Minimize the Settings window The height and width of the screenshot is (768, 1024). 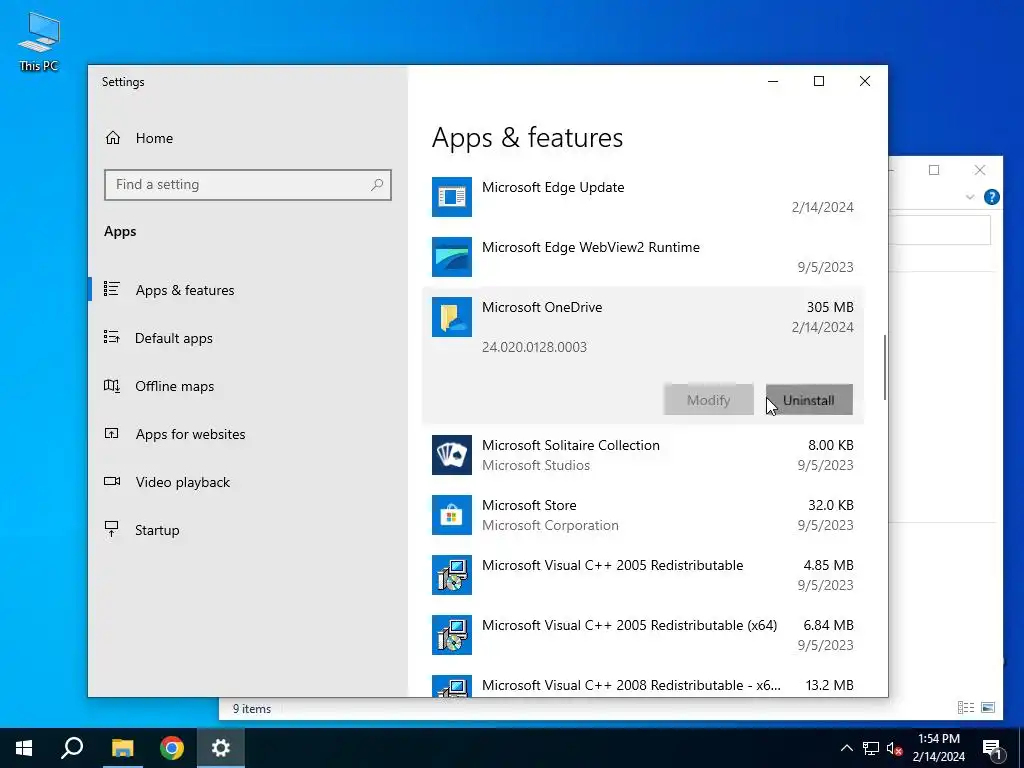773,81
